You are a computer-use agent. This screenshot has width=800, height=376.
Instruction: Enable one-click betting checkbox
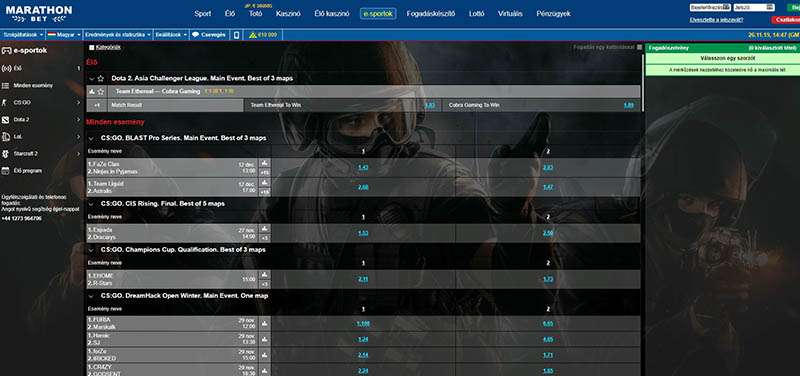coord(640,47)
